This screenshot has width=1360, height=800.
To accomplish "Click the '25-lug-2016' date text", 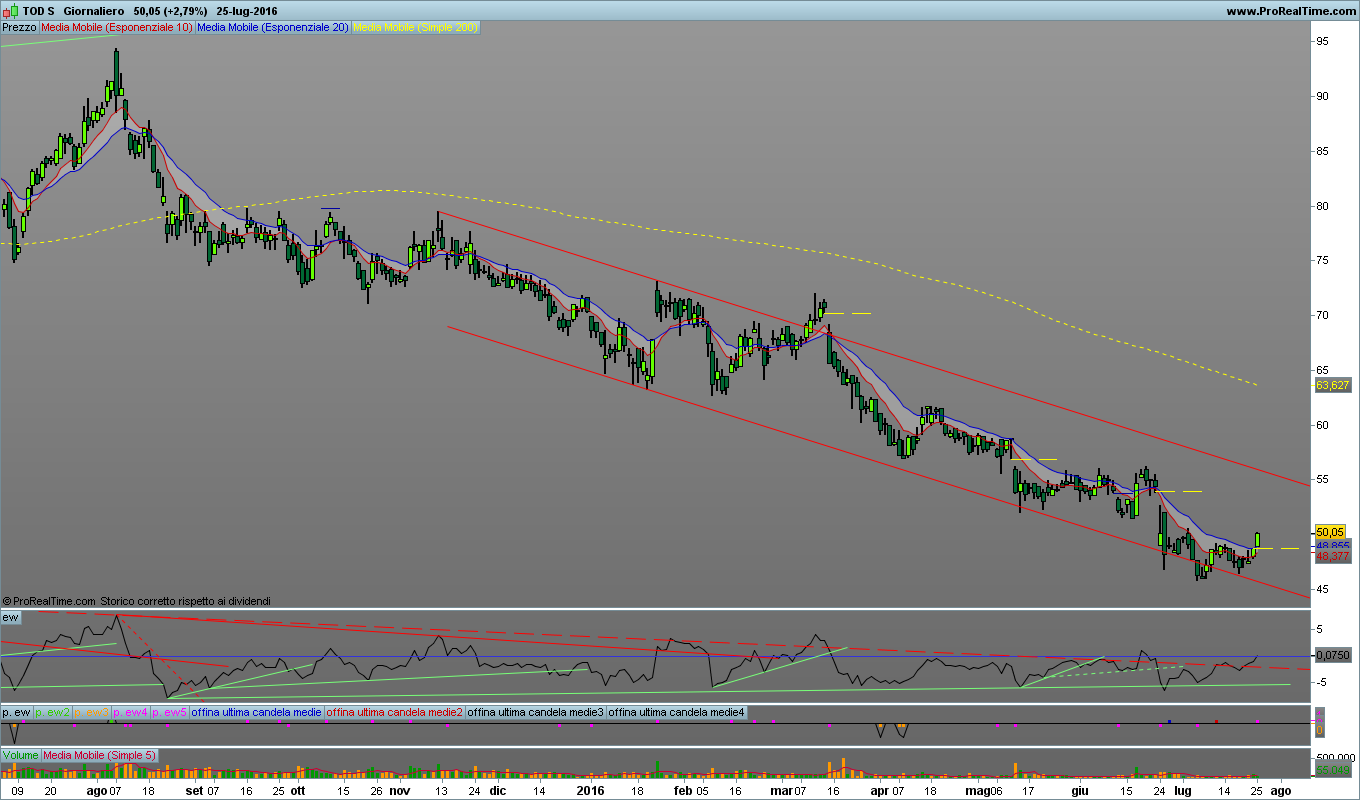I will pos(248,11).
